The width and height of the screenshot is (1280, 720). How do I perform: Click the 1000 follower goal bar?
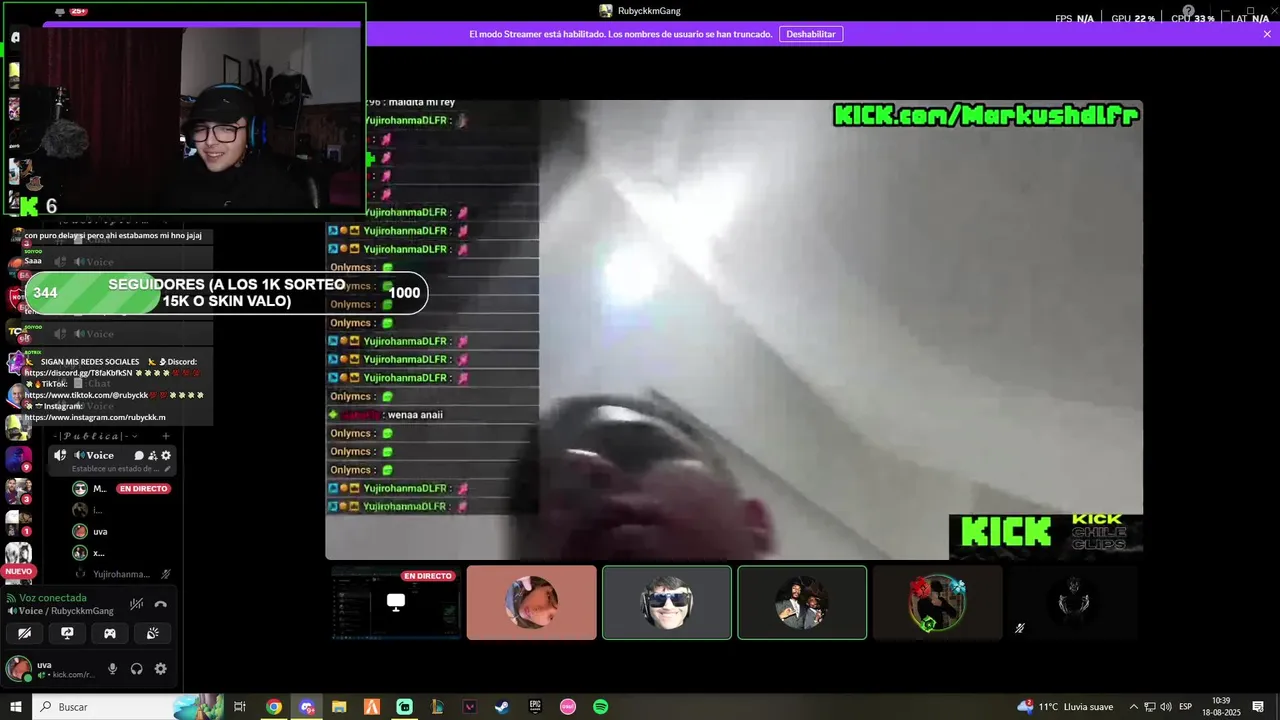click(x=227, y=293)
